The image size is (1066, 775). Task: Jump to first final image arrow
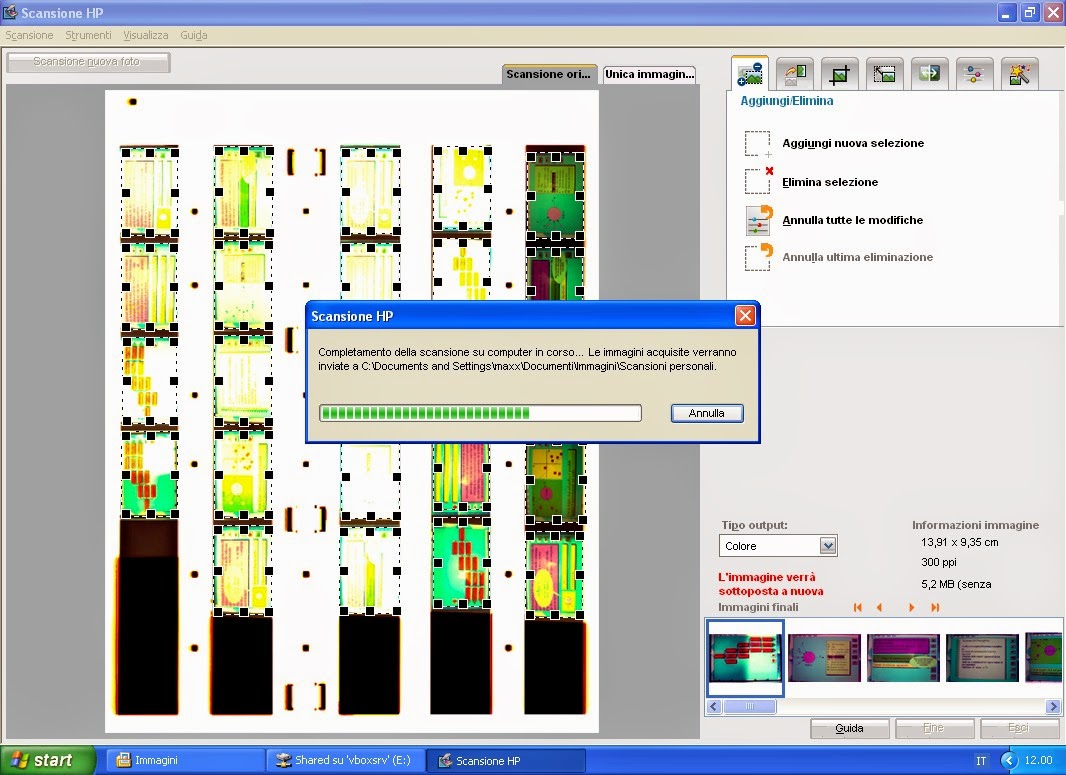point(858,607)
